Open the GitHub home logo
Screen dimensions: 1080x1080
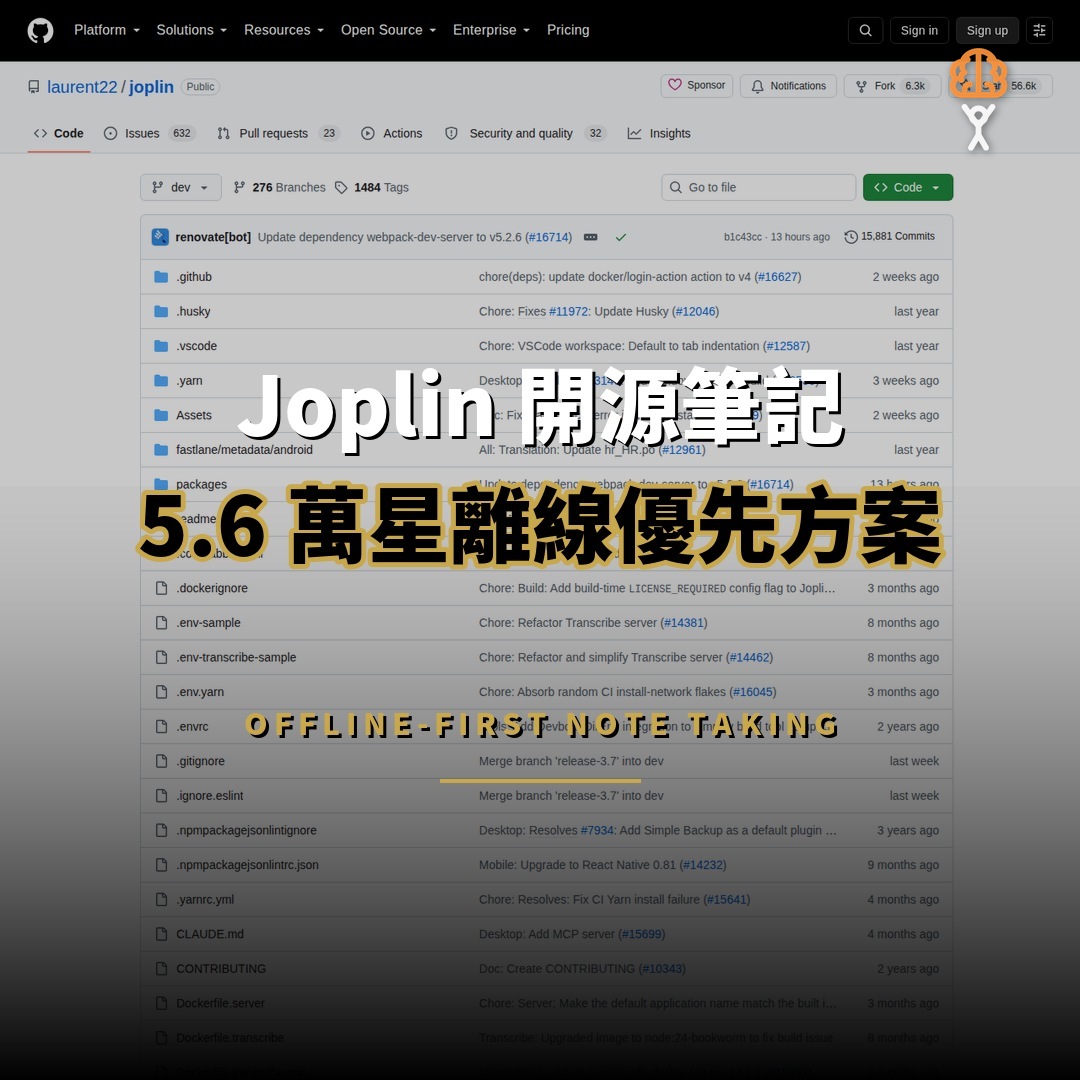click(x=41, y=30)
